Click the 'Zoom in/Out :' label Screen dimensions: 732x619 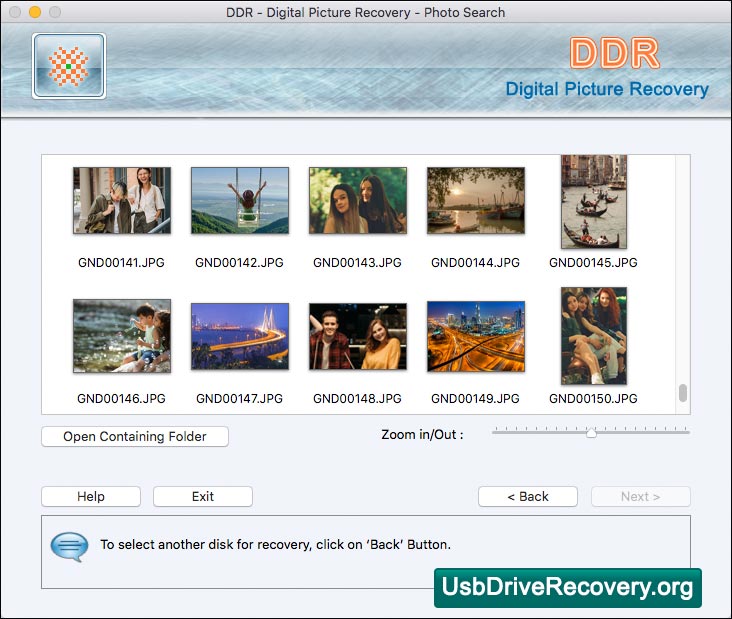point(422,435)
